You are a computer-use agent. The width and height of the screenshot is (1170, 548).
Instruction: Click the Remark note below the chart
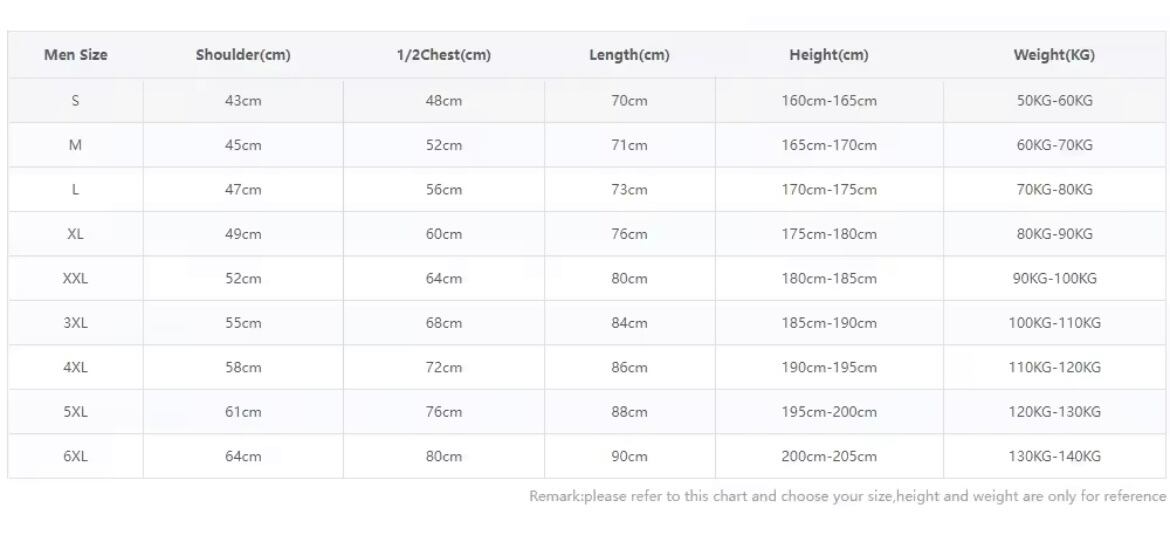(x=847, y=496)
